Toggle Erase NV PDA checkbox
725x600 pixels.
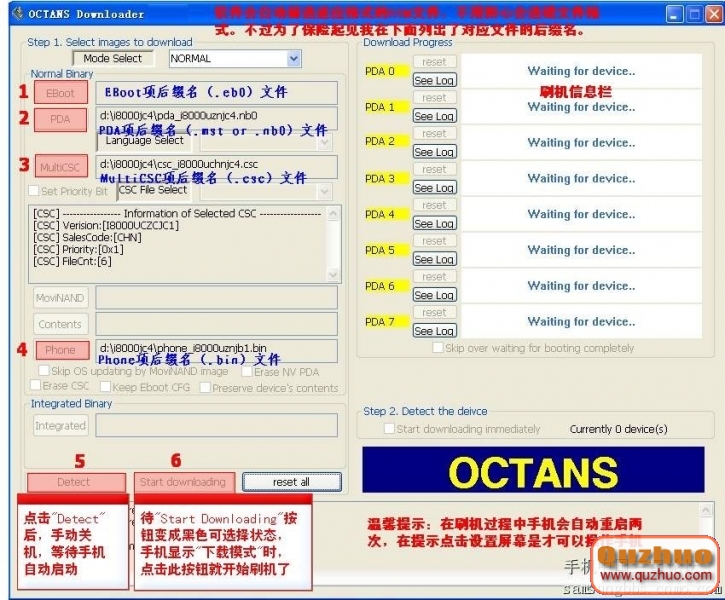[x=247, y=371]
